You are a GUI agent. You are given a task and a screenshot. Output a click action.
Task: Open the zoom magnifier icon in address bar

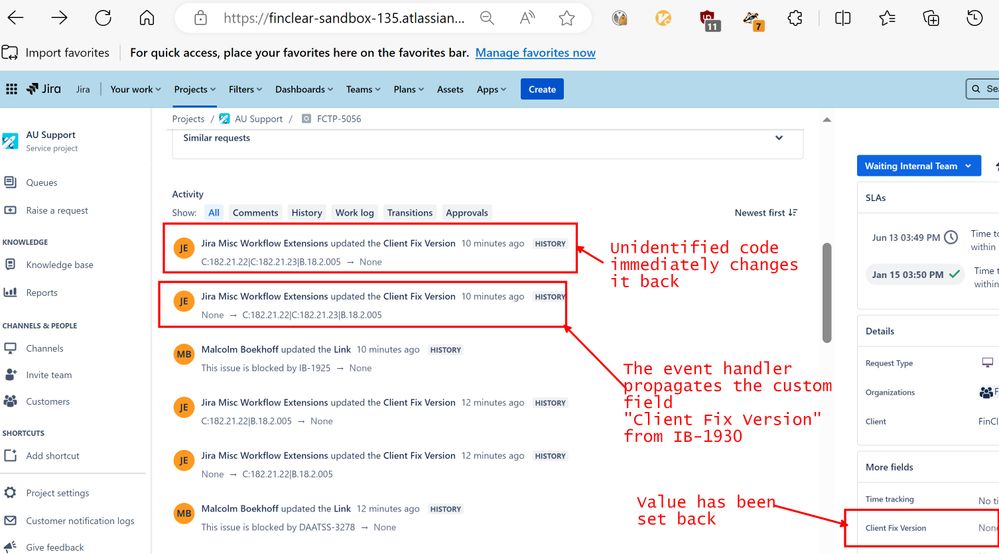487,18
